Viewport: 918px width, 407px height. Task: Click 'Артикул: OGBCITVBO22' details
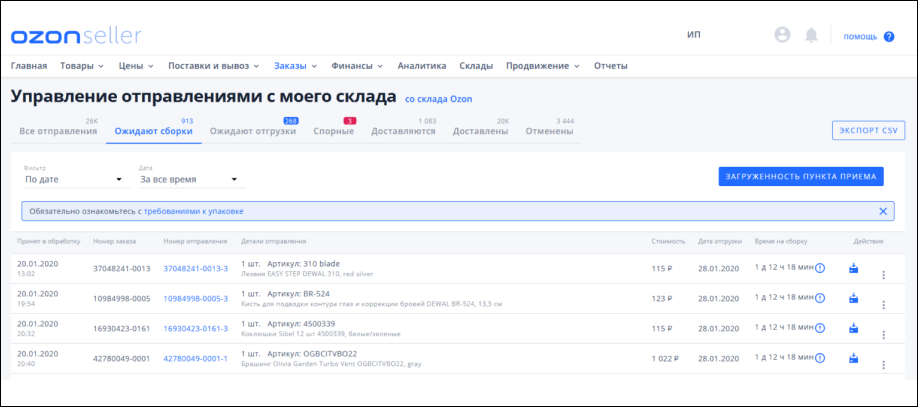pos(312,353)
